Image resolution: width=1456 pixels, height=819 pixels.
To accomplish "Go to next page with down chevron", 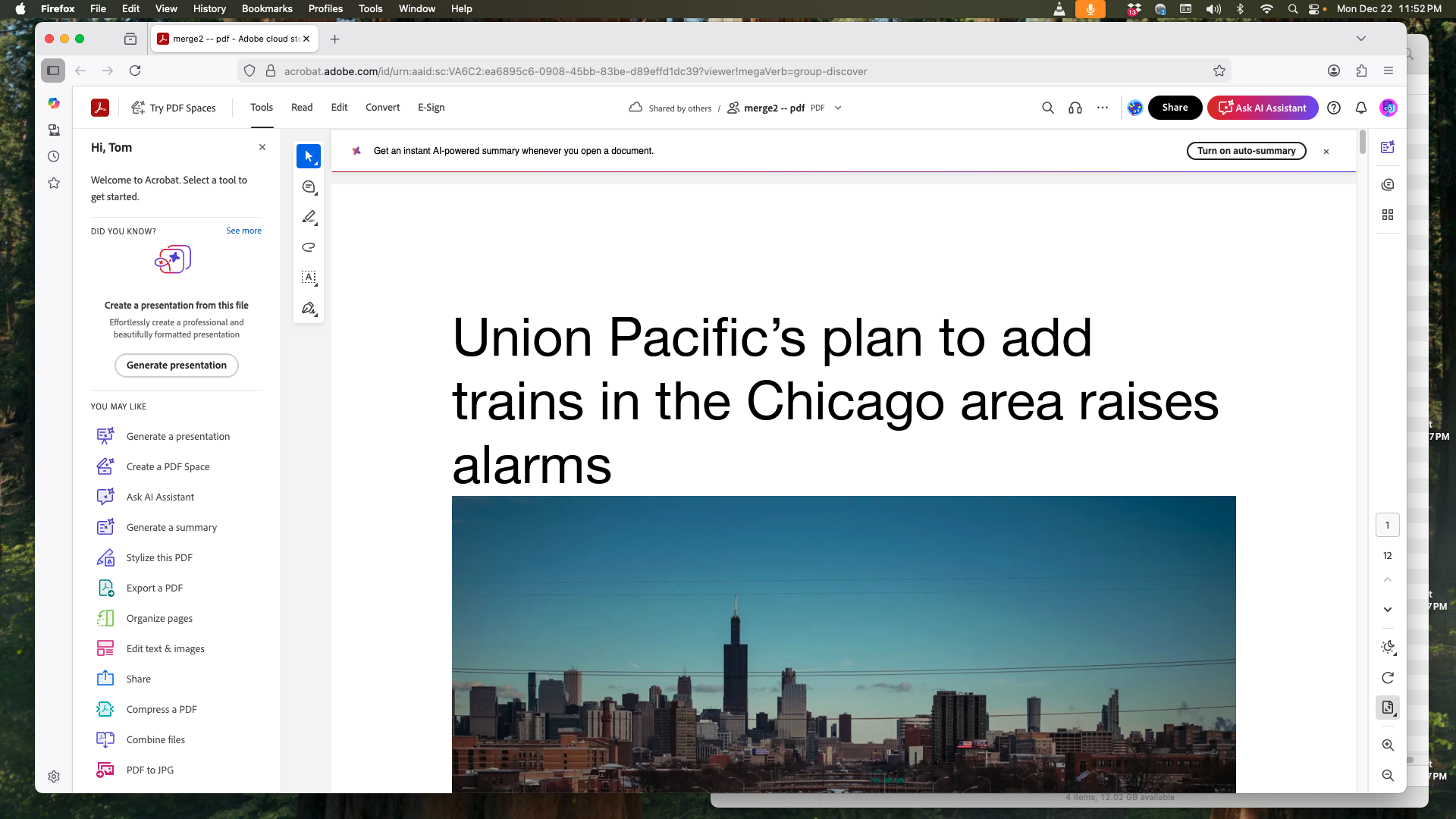I will pyautogui.click(x=1388, y=610).
